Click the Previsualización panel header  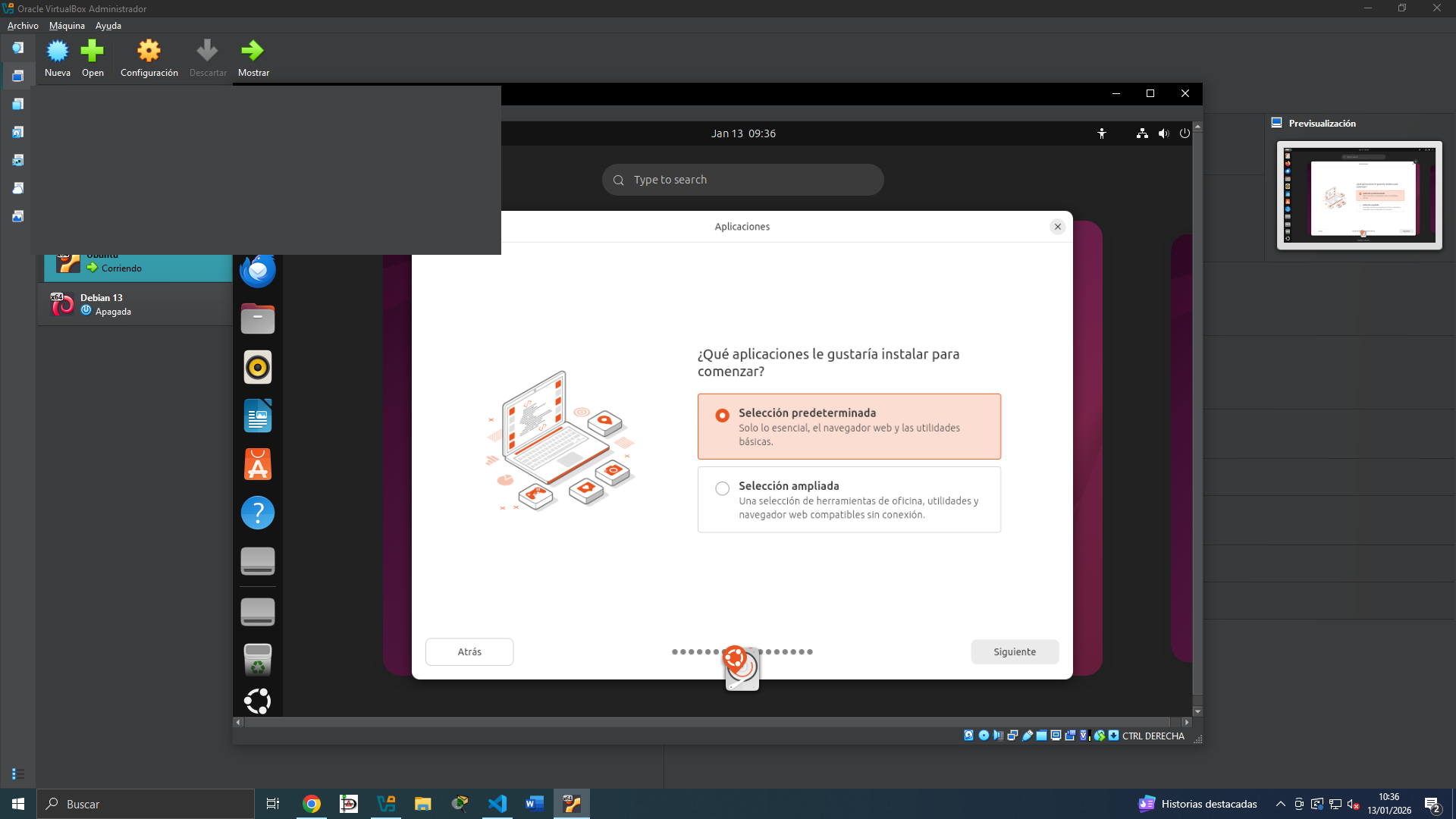(1322, 123)
